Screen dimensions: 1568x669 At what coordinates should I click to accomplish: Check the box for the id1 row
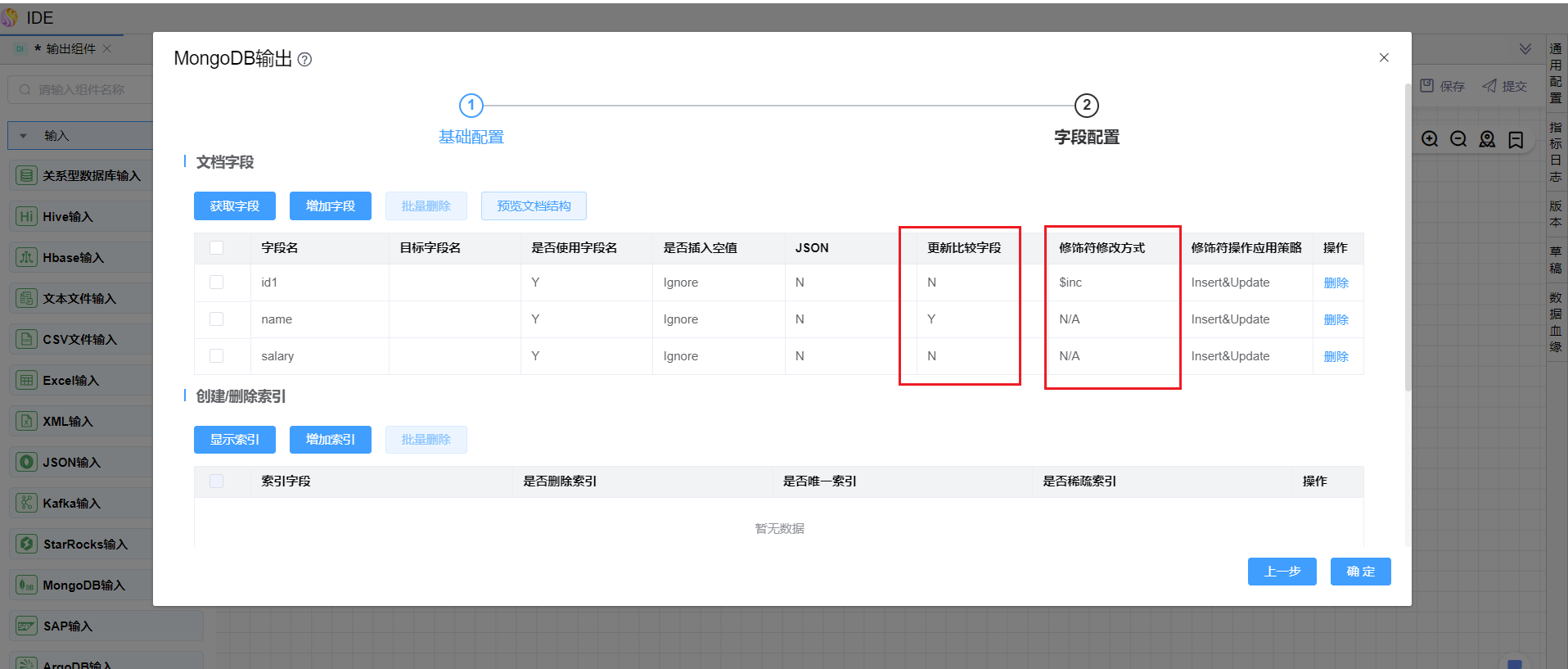coord(217,283)
